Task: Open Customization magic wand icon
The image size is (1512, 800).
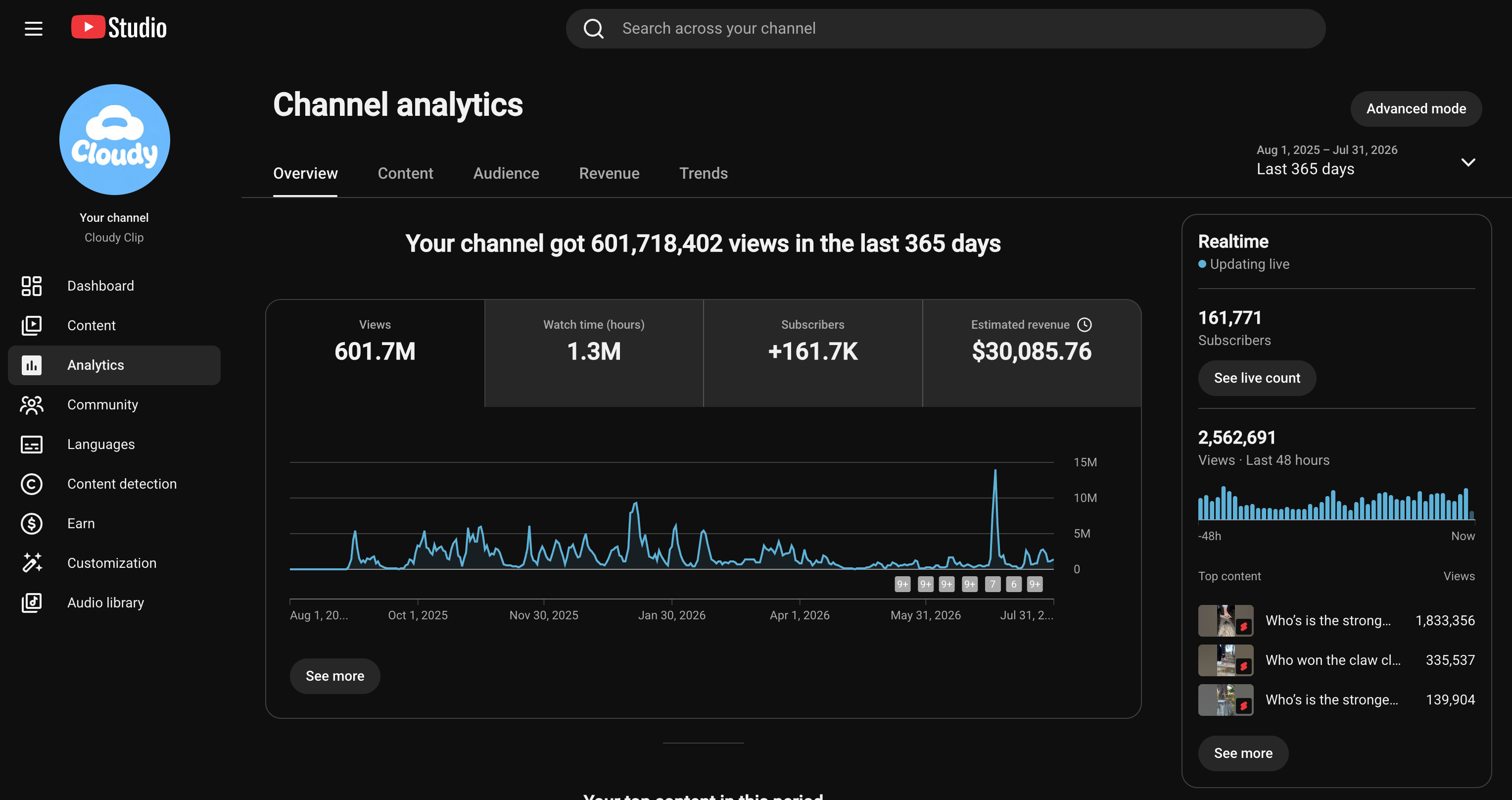Action: (32, 563)
